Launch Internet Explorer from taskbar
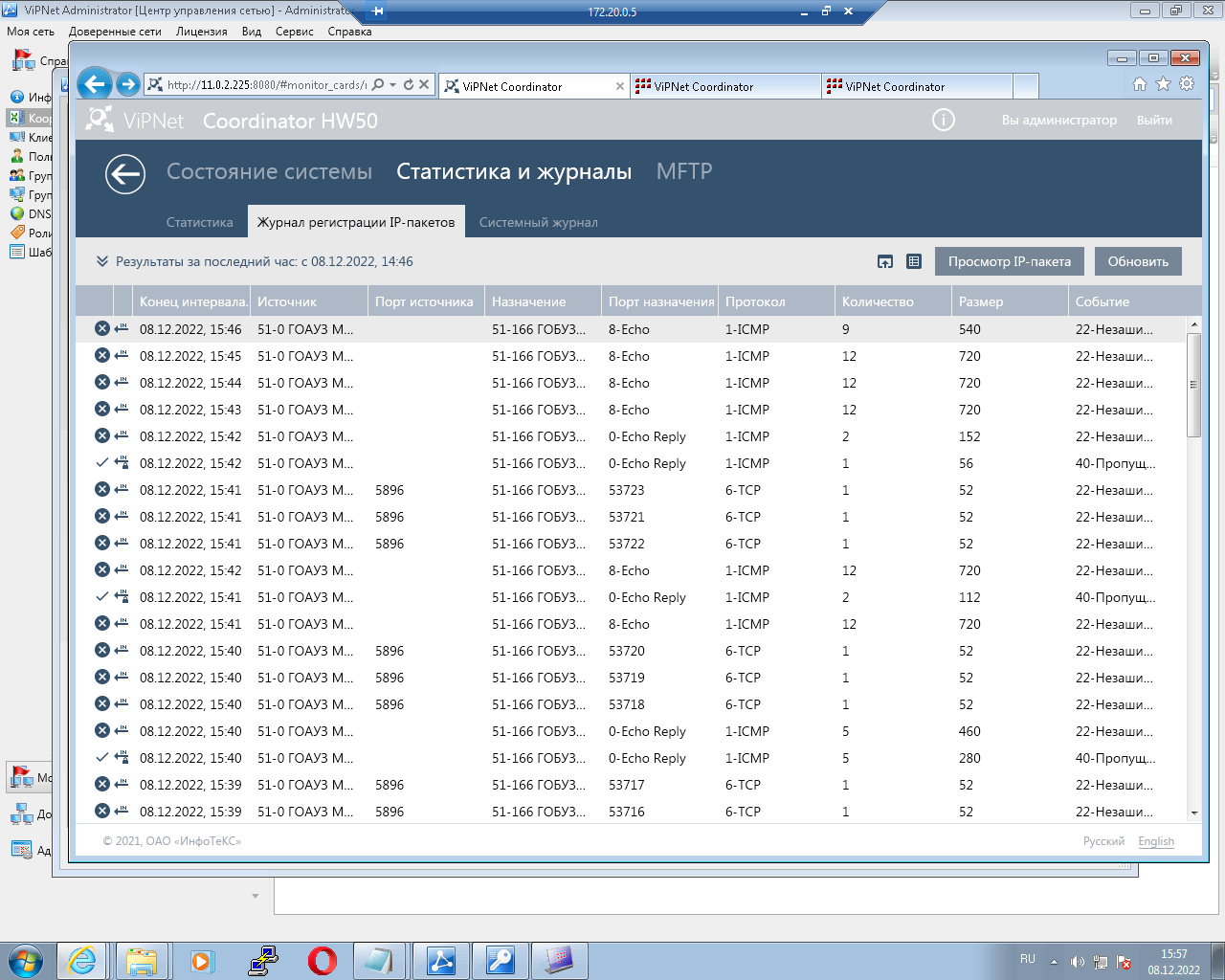1225x980 pixels. tap(82, 961)
